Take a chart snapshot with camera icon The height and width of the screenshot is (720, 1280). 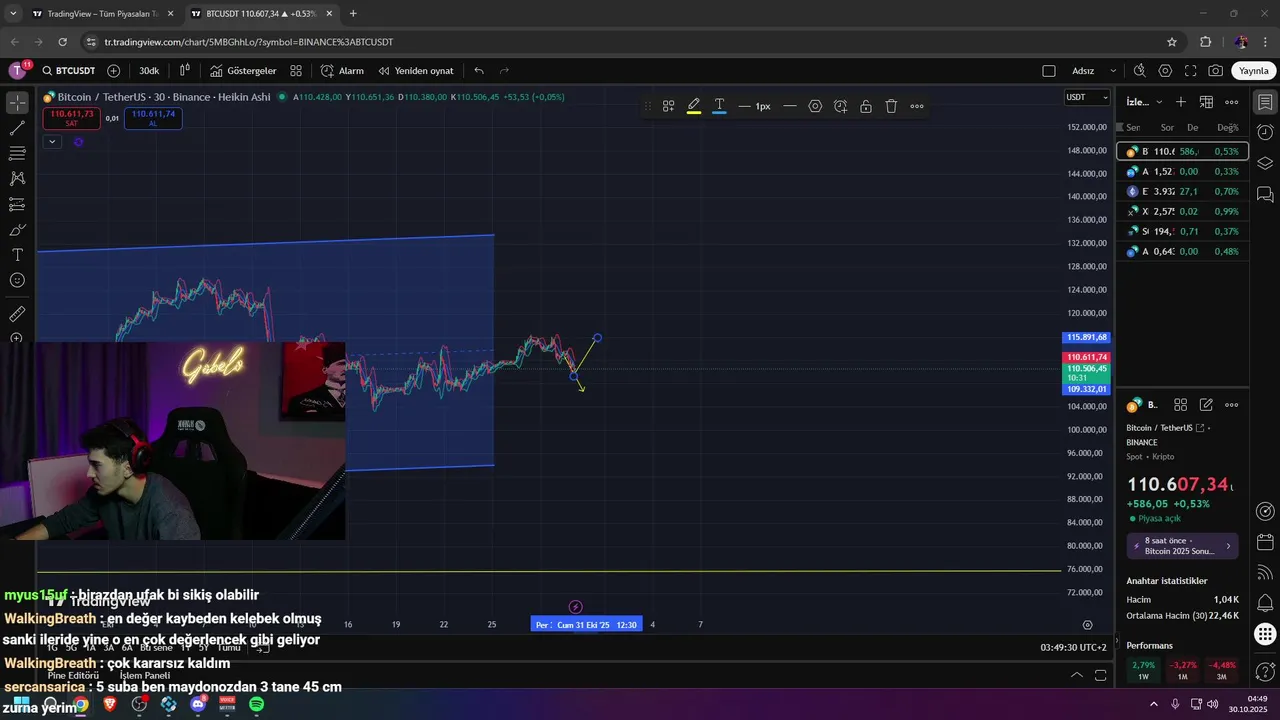[x=1215, y=71]
